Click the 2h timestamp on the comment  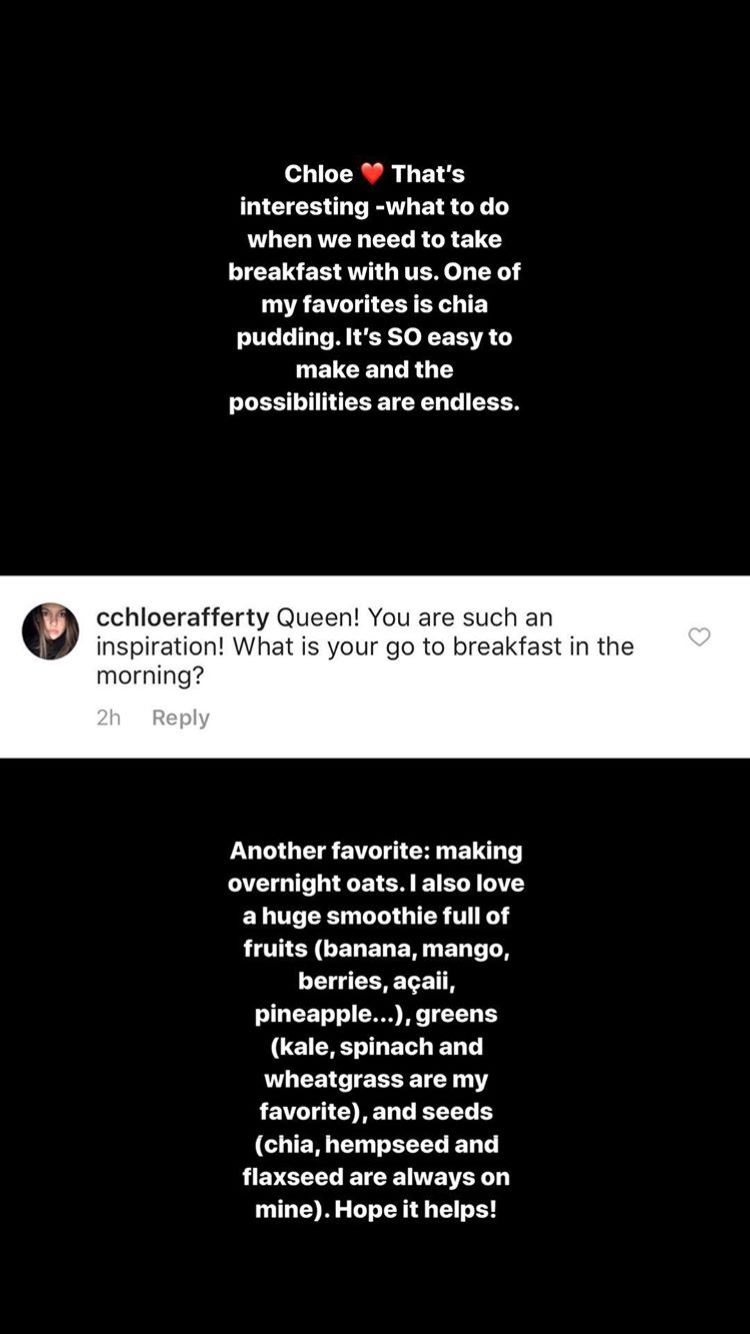click(108, 718)
